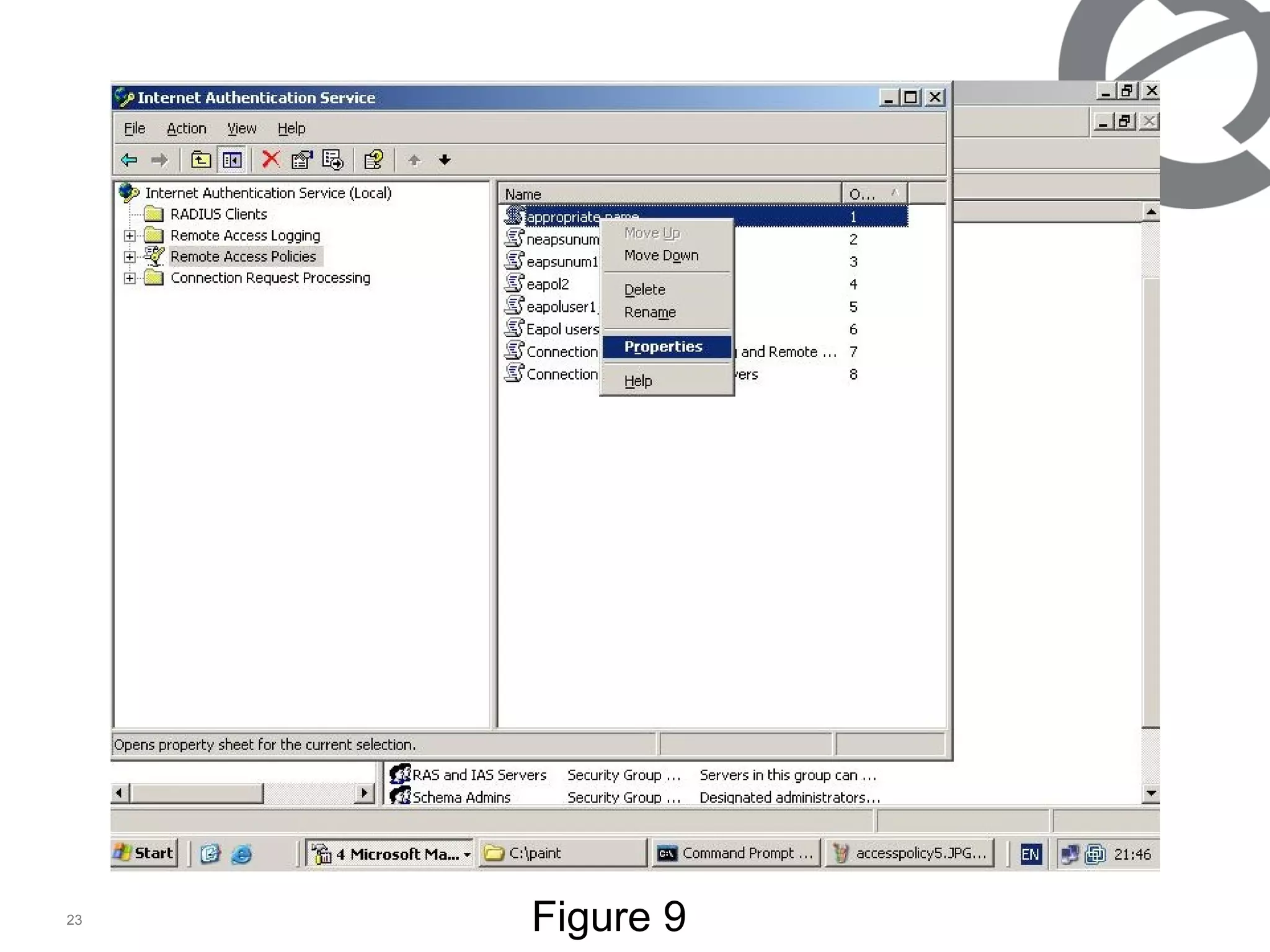Open the Action menu
The image size is (1270, 952).
pyautogui.click(x=186, y=128)
